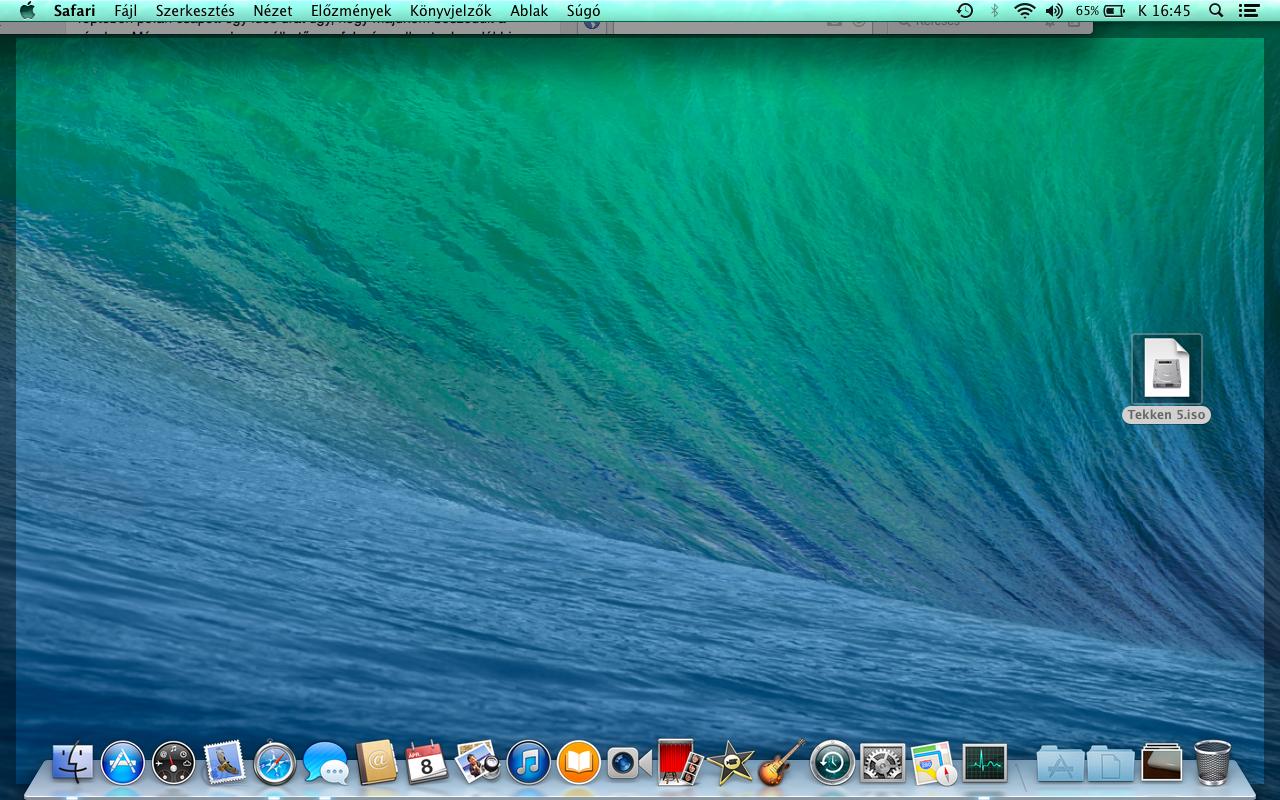Open Activity Monitor in the Dock
The height and width of the screenshot is (800, 1280).
985,763
